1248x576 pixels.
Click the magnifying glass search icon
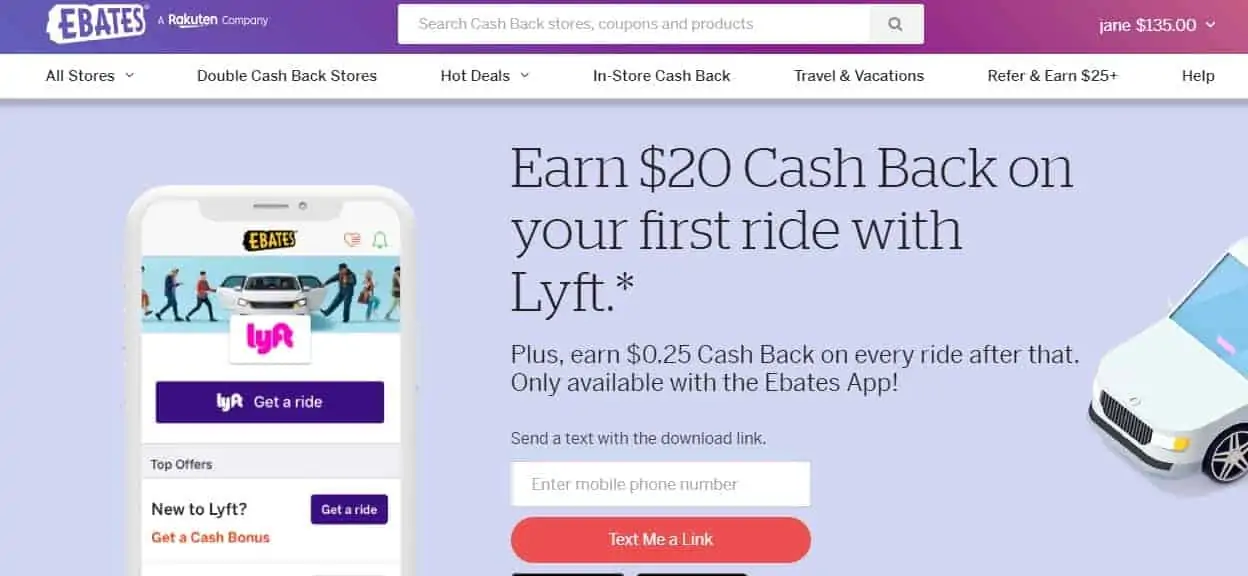click(896, 24)
